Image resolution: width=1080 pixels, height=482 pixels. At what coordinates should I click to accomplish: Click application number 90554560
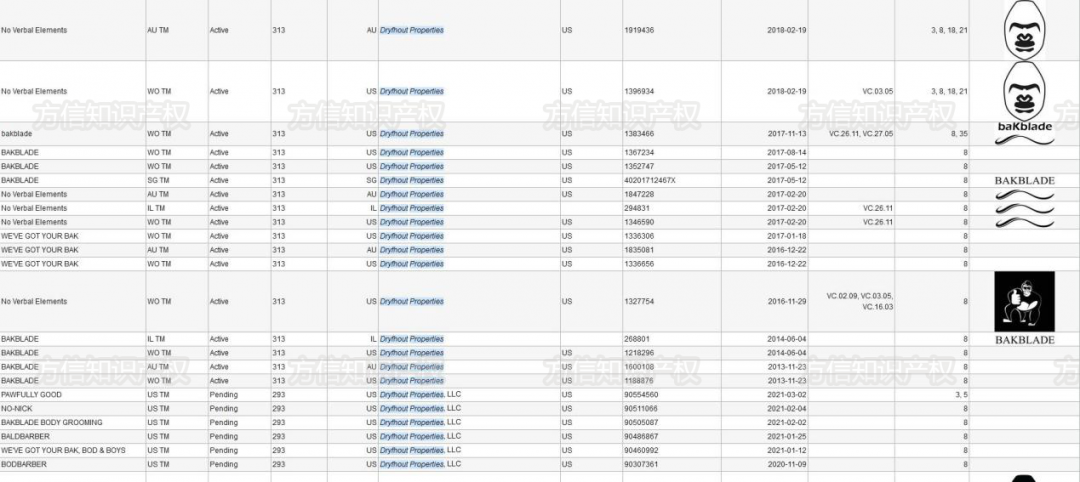click(x=641, y=395)
